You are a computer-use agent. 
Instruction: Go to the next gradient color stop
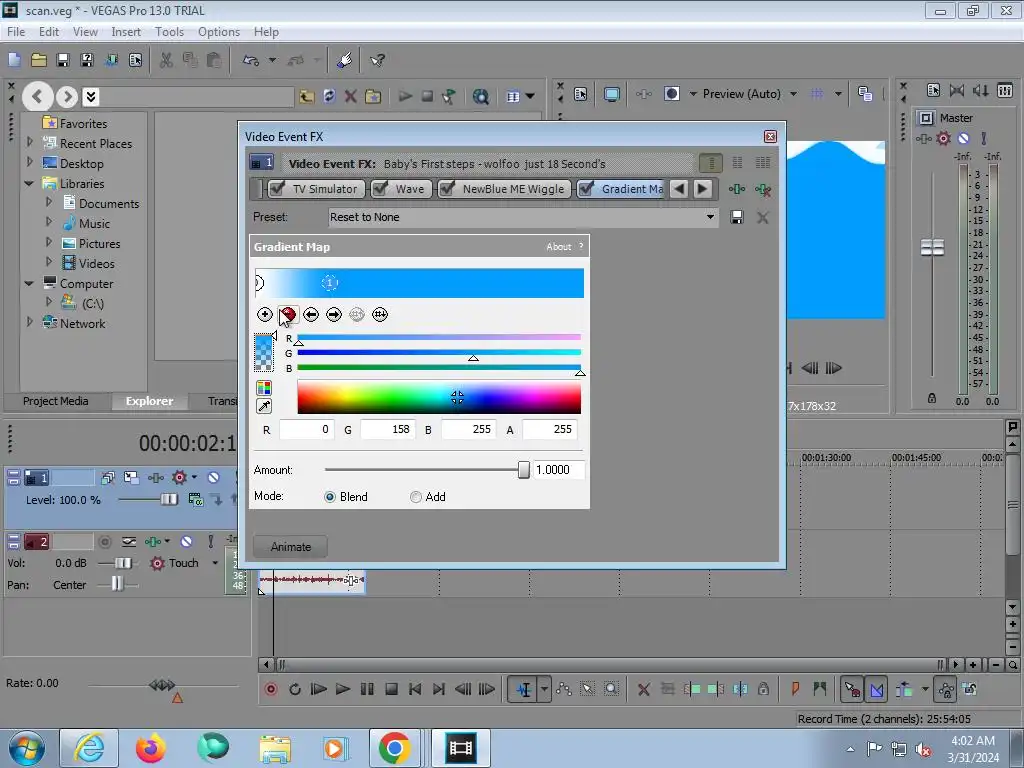click(x=334, y=315)
